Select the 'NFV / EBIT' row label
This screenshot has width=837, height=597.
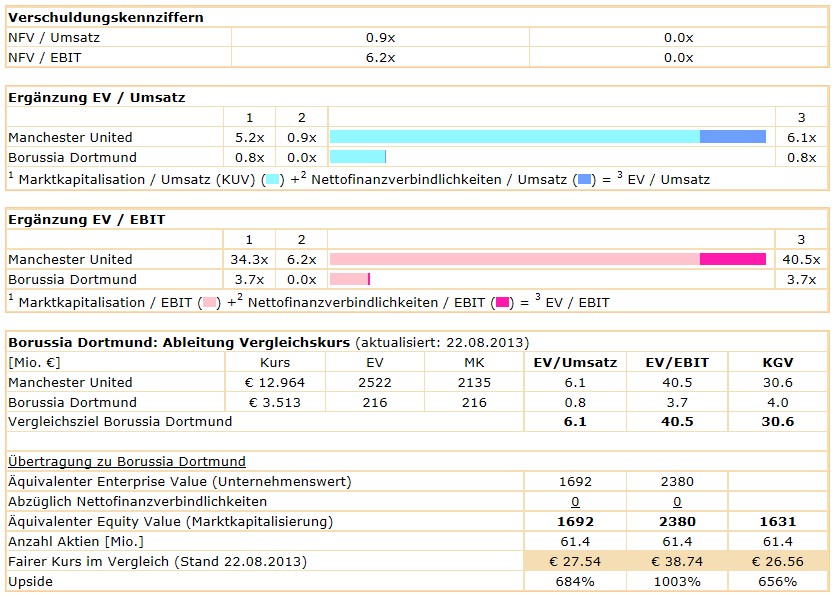pyautogui.click(x=45, y=58)
